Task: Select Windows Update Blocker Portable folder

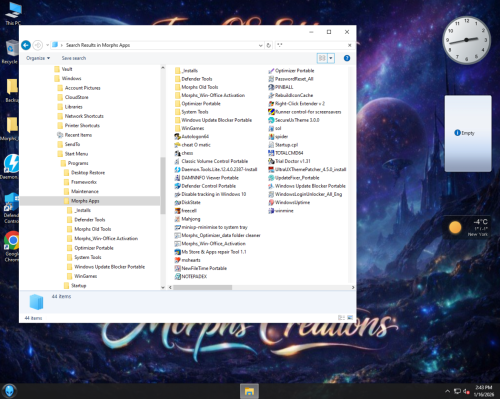Action: (213, 120)
